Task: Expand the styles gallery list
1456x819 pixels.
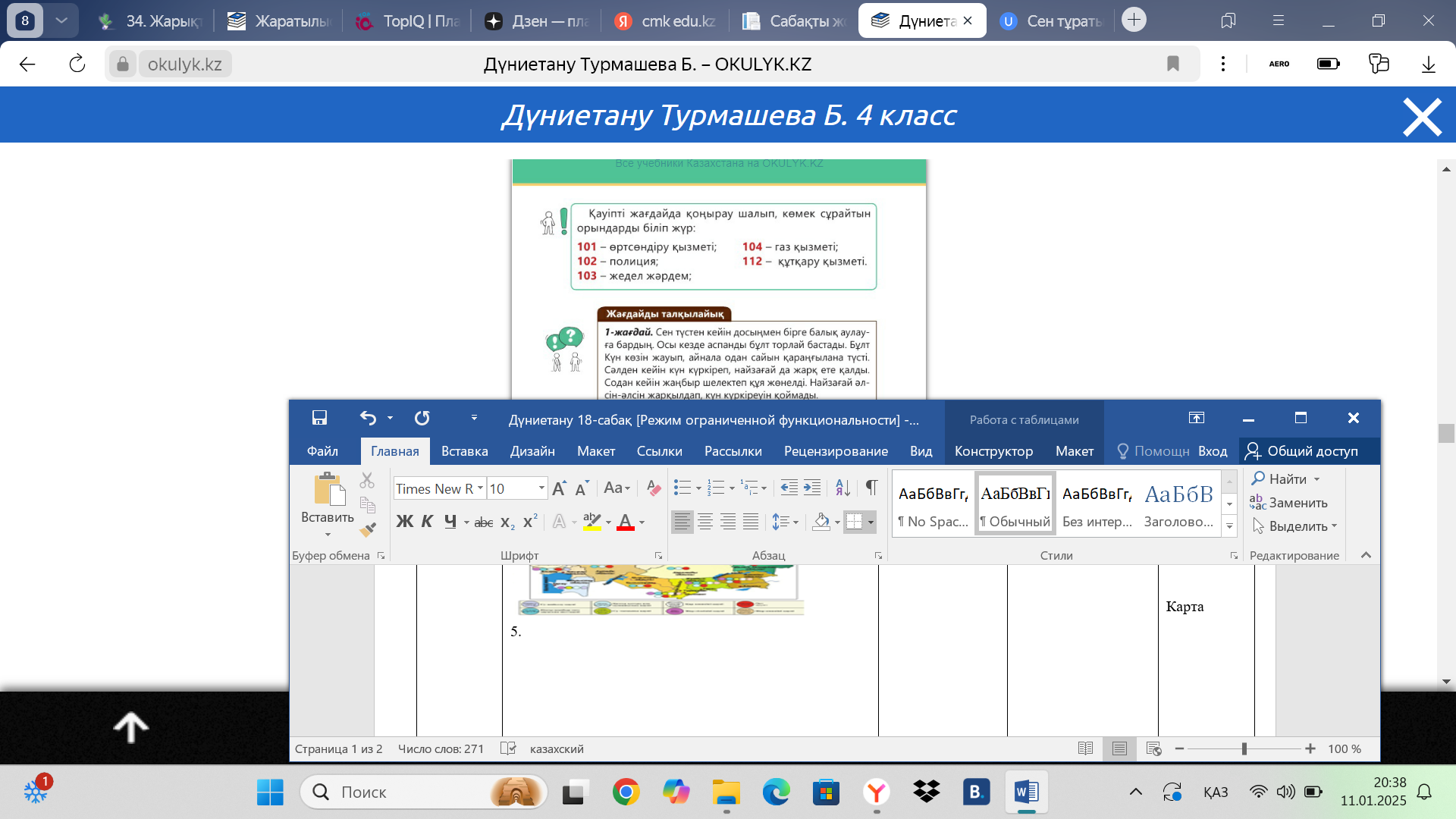Action: pos(1230,526)
